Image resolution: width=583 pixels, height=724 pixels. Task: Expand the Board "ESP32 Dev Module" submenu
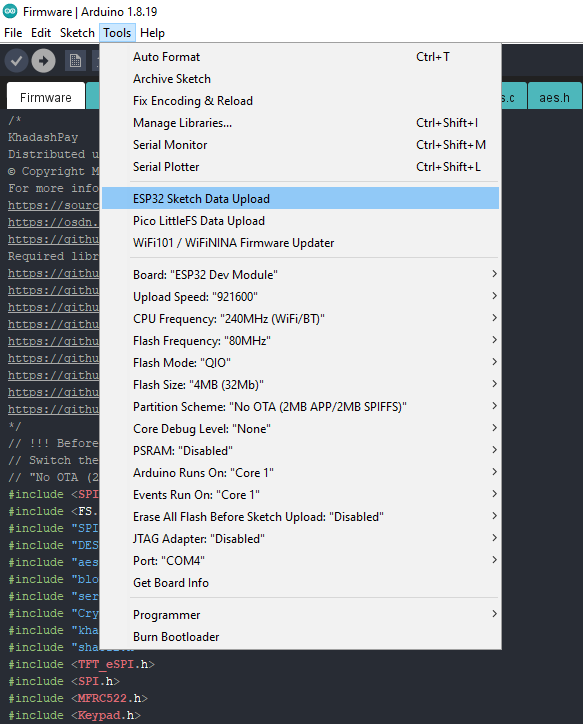point(301,275)
